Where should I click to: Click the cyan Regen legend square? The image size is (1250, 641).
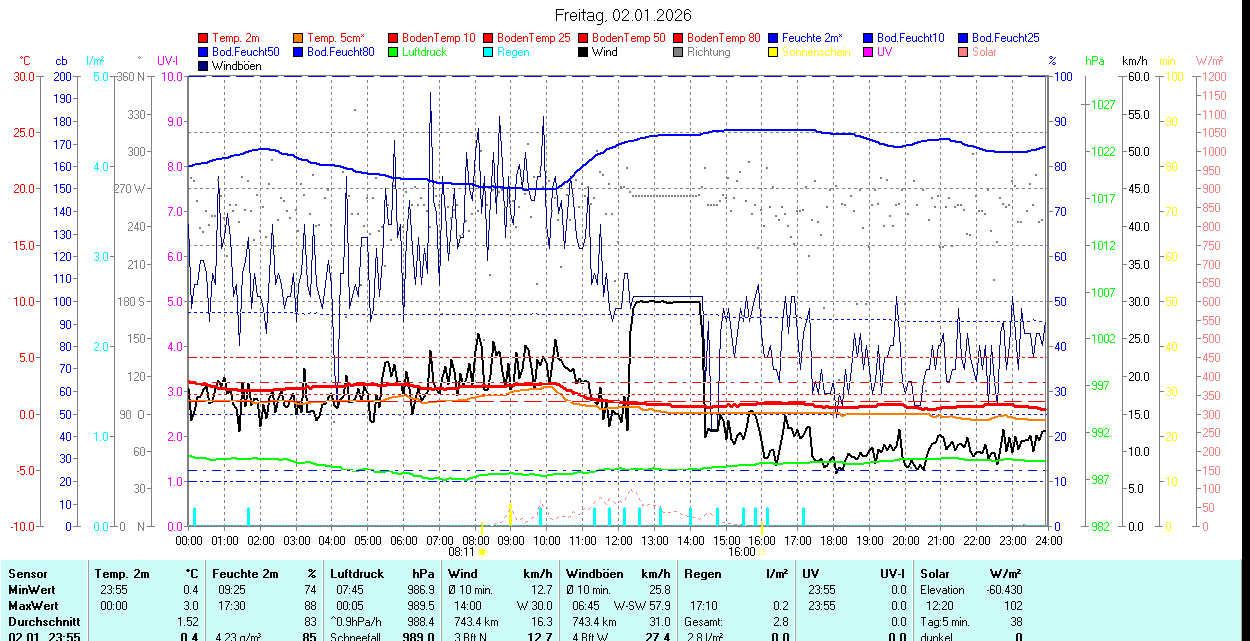[489, 52]
